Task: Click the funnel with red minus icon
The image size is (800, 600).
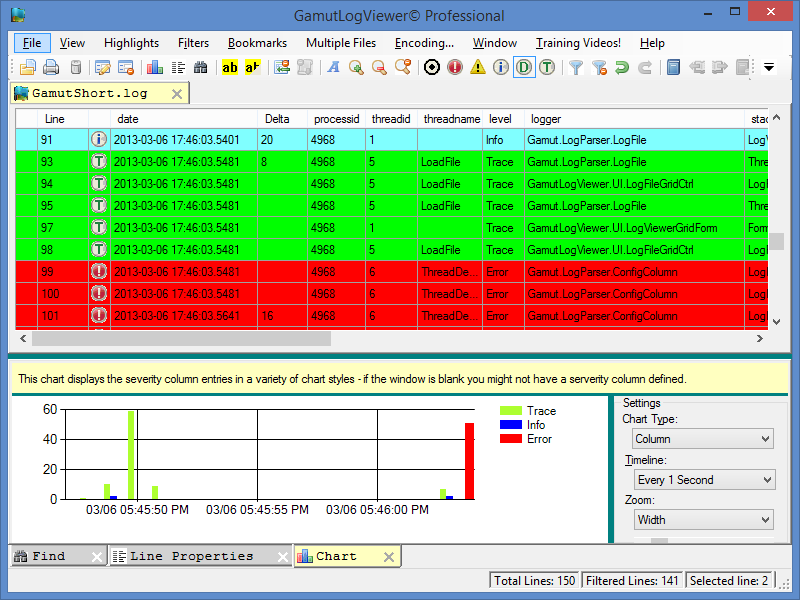Action: (599, 67)
